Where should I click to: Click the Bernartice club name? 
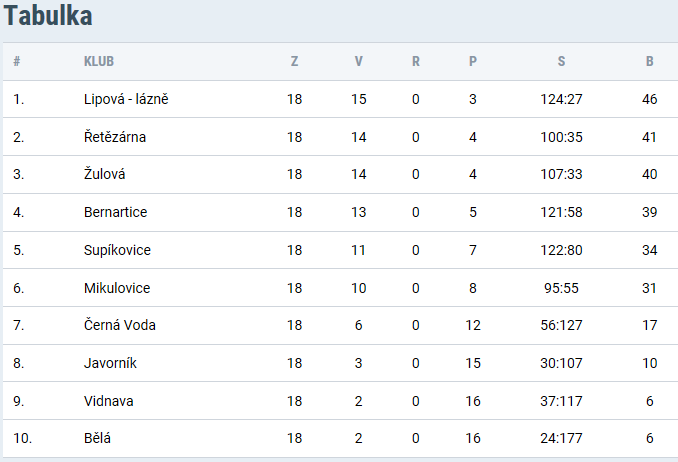pos(115,212)
